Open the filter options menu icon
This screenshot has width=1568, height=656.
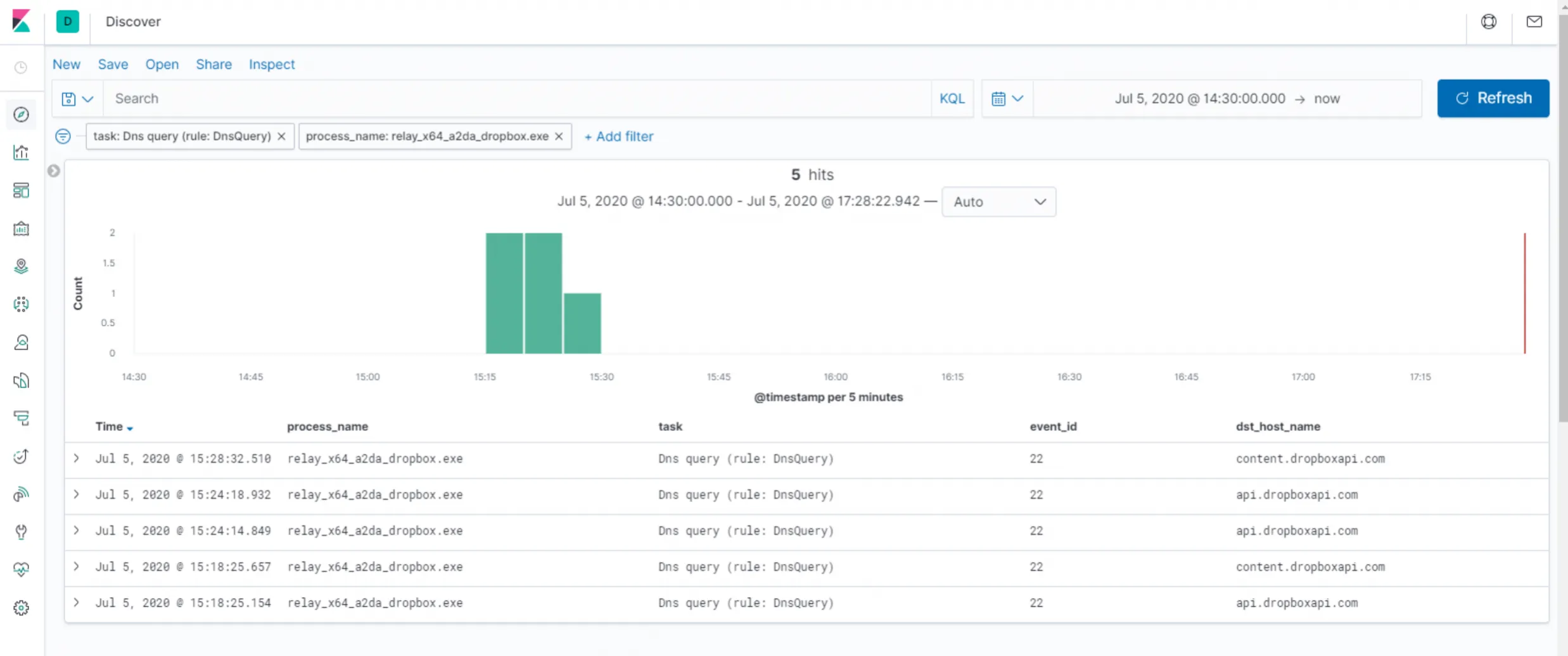(63, 136)
